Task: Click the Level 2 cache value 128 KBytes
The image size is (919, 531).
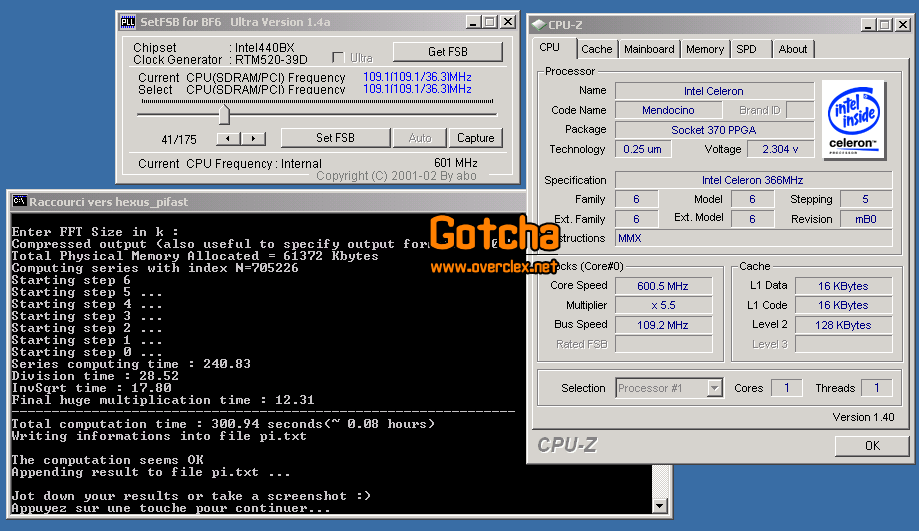Action: pyautogui.click(x=843, y=325)
